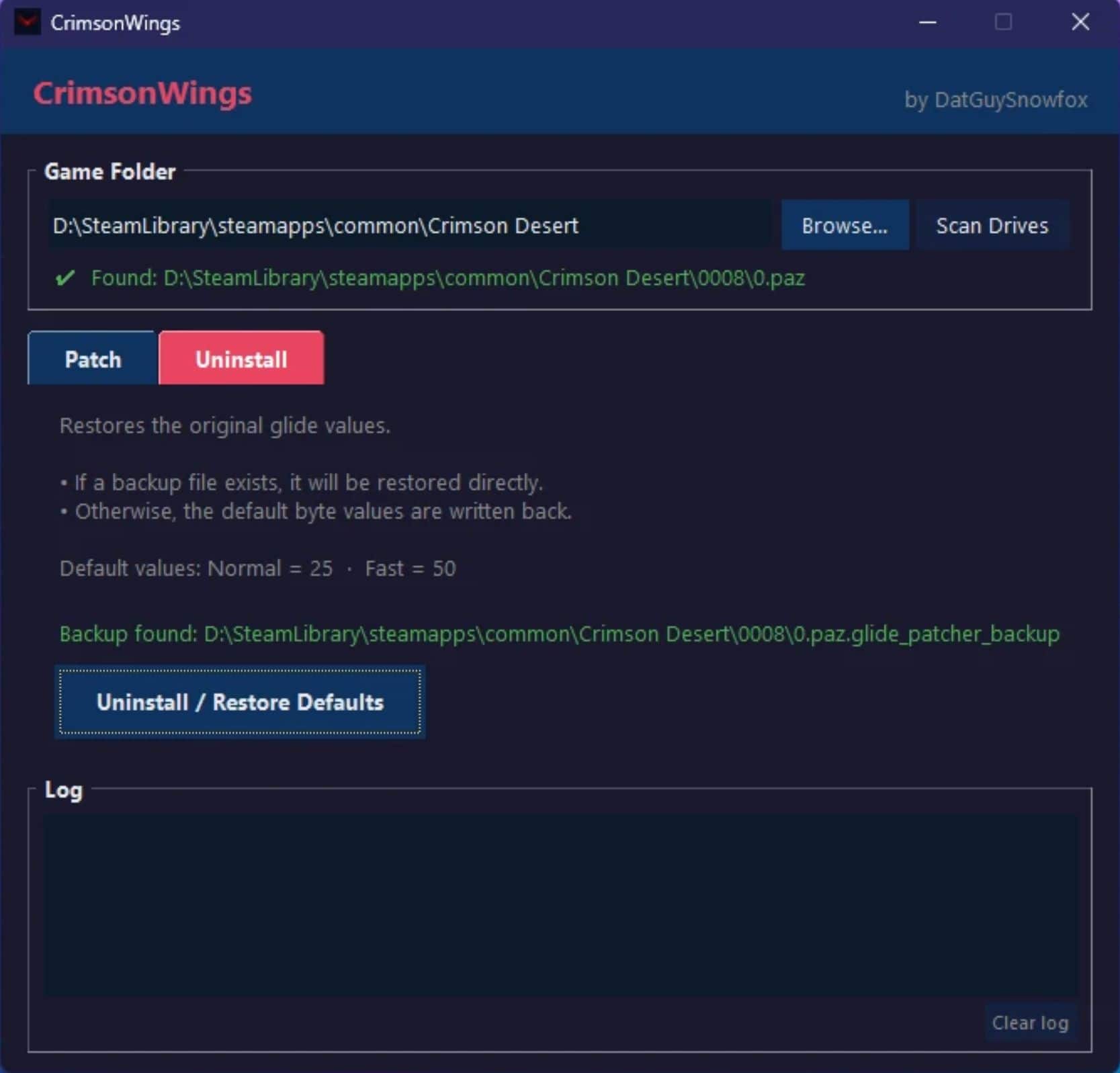Minimize the CrimsonWings window
The width and height of the screenshot is (1120, 1073).
927,23
